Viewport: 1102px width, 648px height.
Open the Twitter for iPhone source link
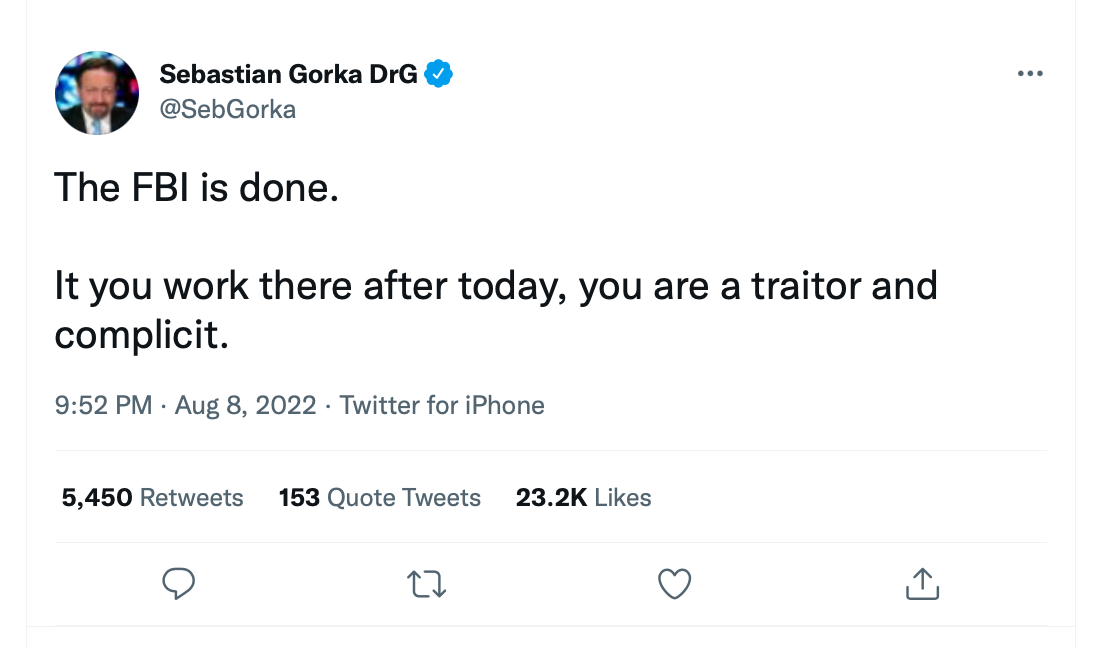pos(442,405)
